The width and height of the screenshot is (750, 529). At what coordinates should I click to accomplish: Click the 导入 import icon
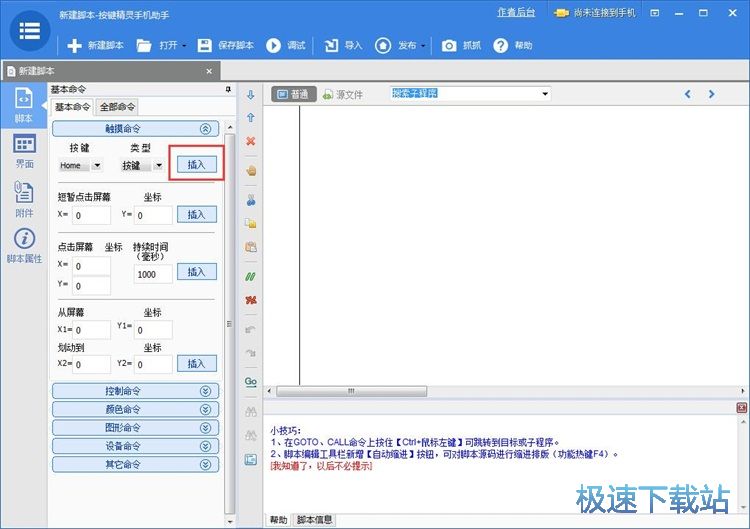[x=331, y=45]
